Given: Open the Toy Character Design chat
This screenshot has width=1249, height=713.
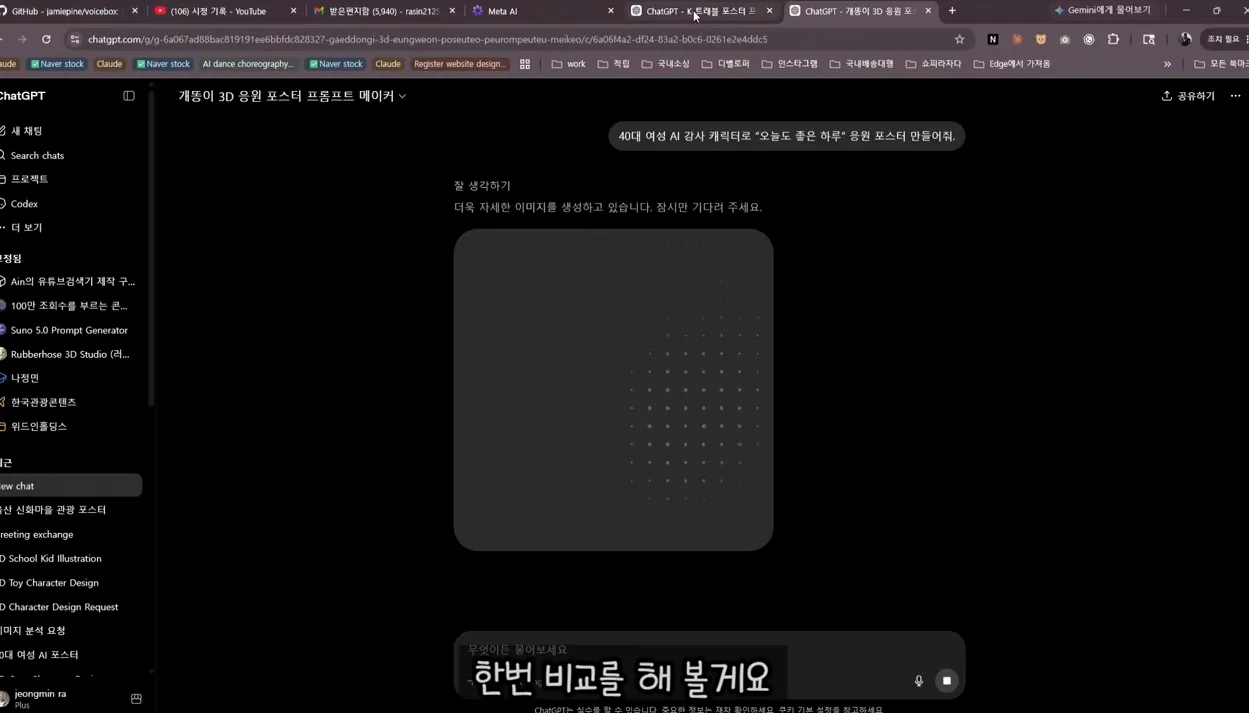Looking at the screenshot, I should tap(50, 582).
